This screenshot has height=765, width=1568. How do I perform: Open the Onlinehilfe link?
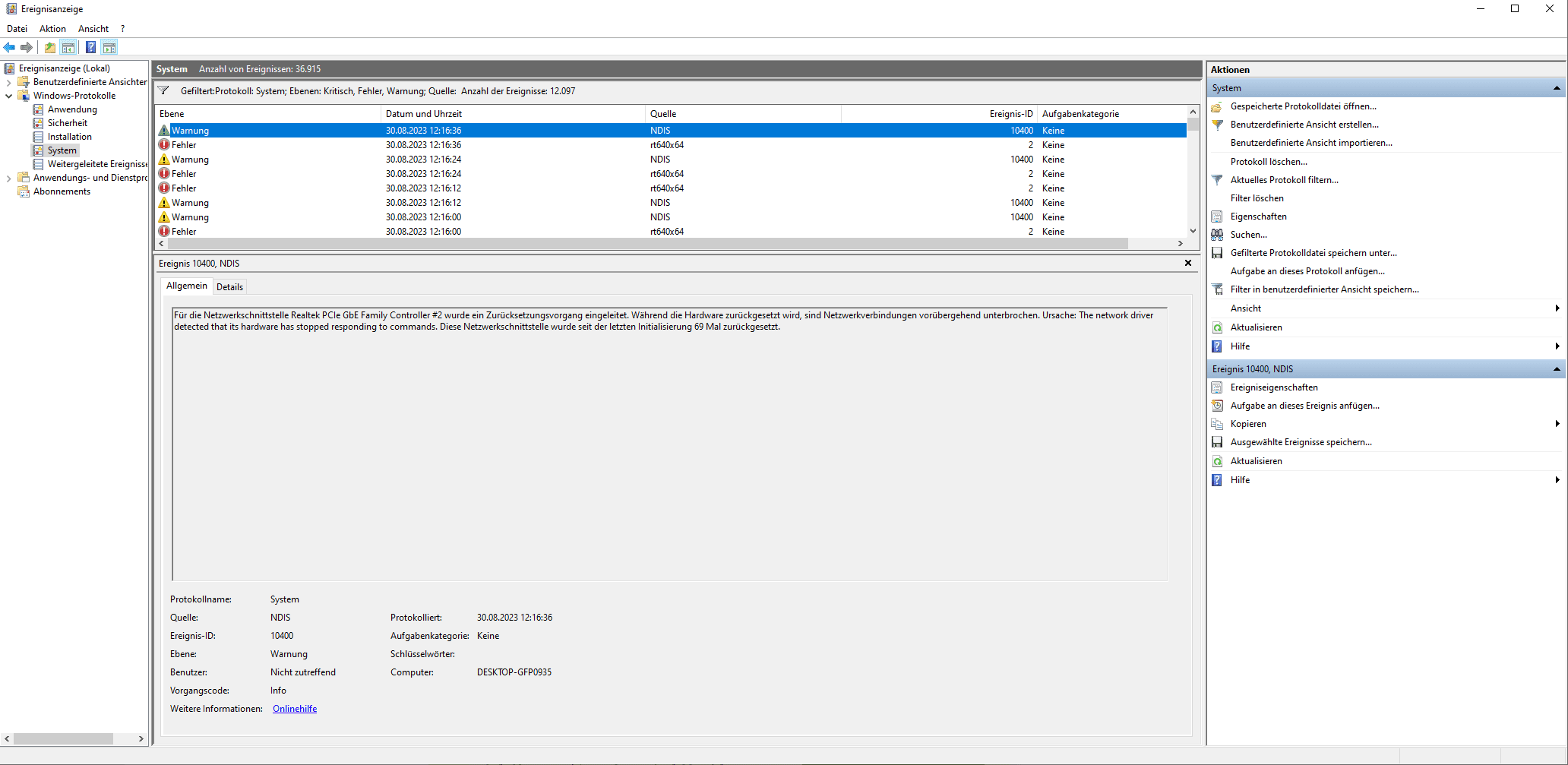(295, 709)
